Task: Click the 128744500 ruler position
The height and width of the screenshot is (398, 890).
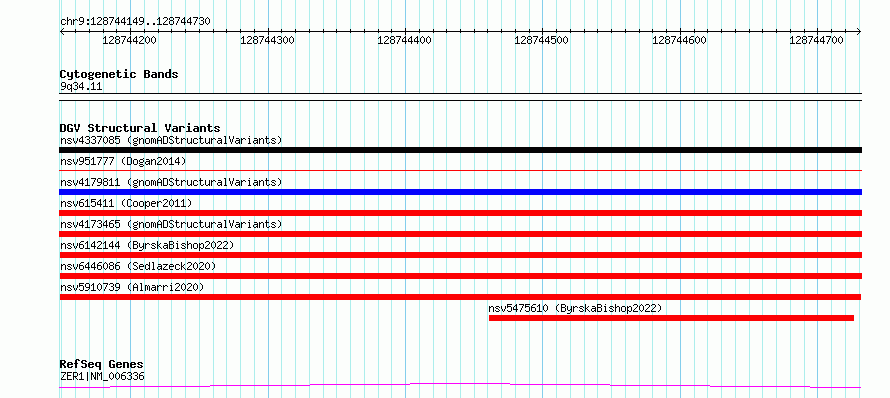Action: (x=541, y=40)
